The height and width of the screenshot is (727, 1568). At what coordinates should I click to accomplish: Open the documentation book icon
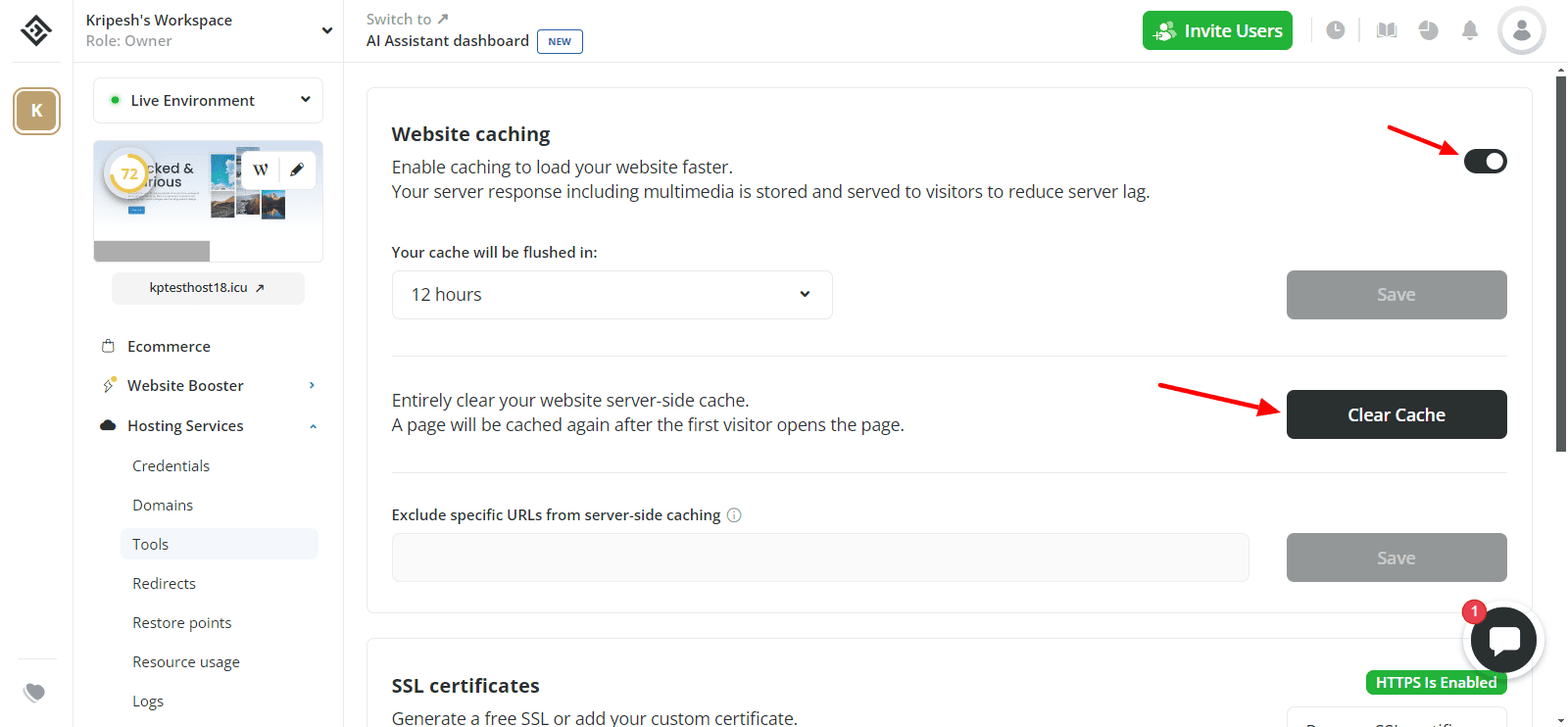pyautogui.click(x=1386, y=30)
